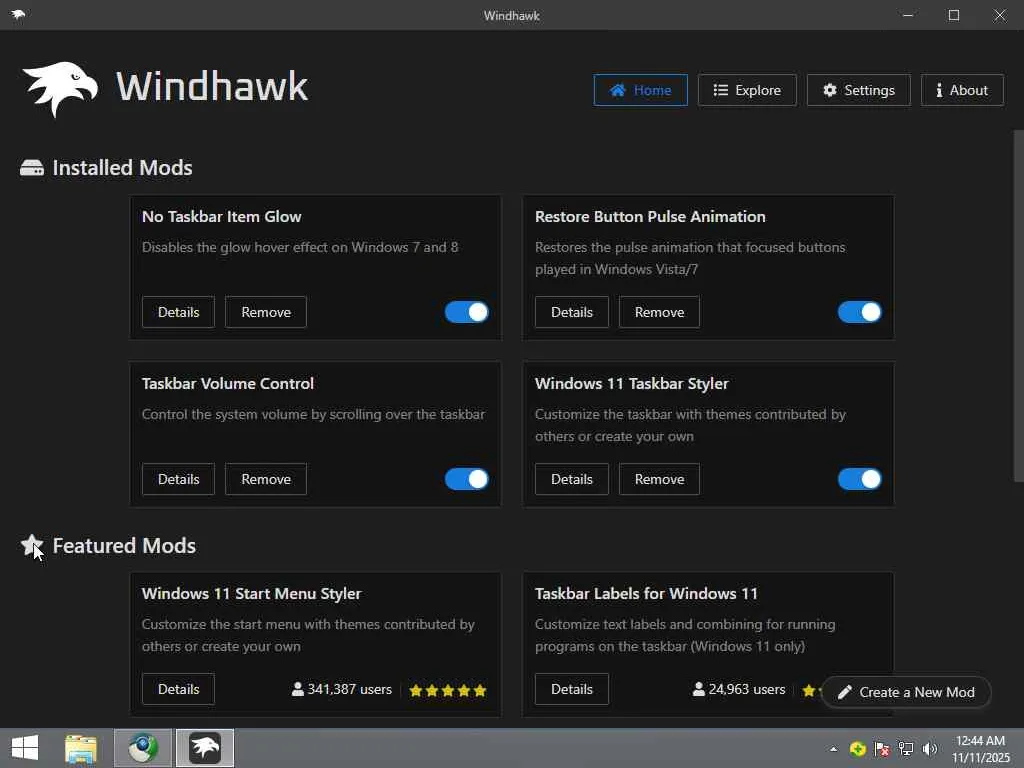
Task: Open Details for No Taskbar Item Glow
Action: pyautogui.click(x=178, y=312)
